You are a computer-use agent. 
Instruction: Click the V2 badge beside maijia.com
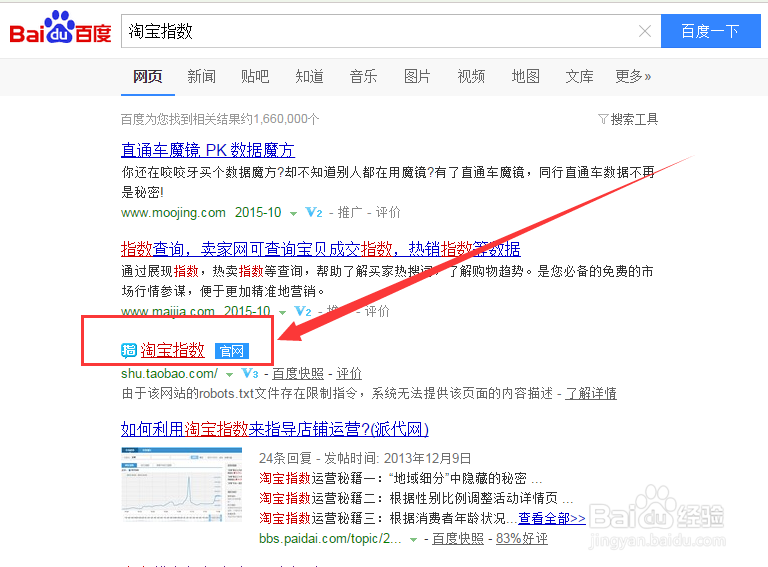(x=303, y=311)
